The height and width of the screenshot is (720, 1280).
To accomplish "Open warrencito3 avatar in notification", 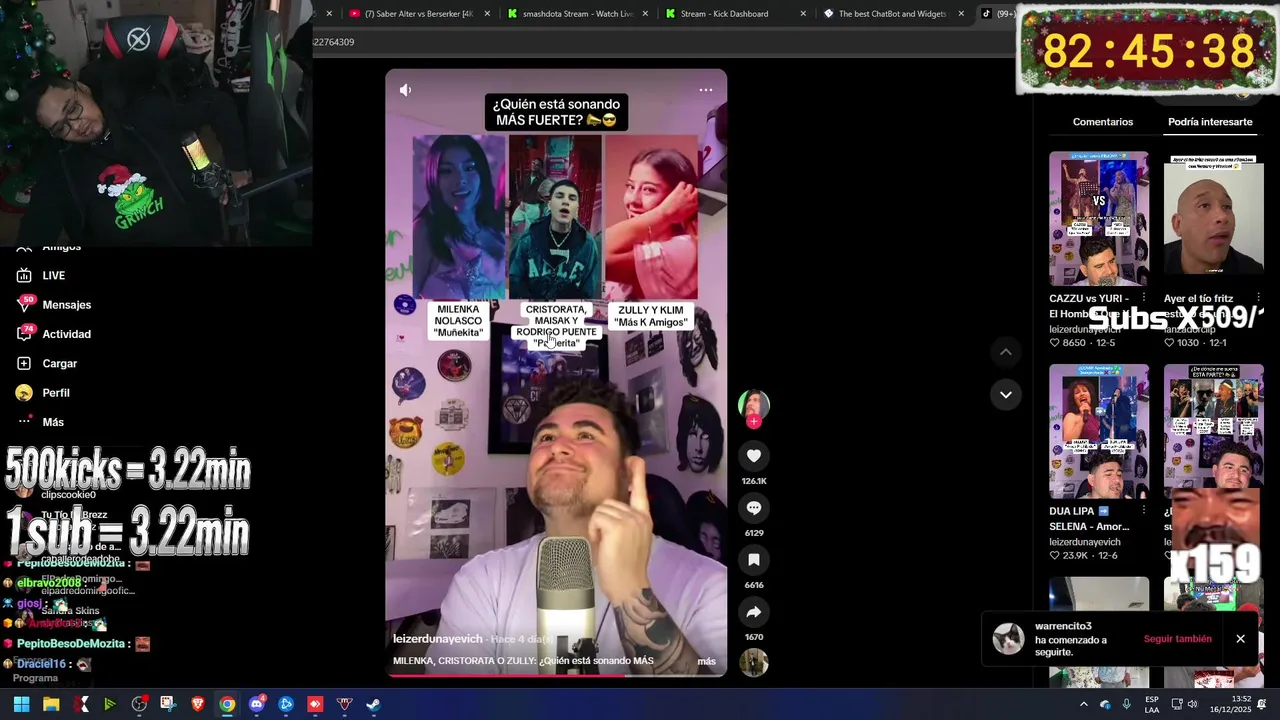I will (1008, 638).
